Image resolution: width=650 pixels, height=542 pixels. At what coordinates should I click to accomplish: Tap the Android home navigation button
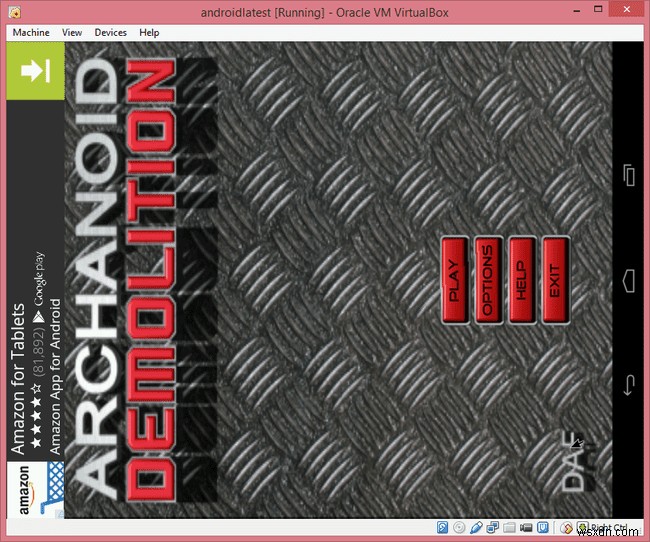point(629,281)
